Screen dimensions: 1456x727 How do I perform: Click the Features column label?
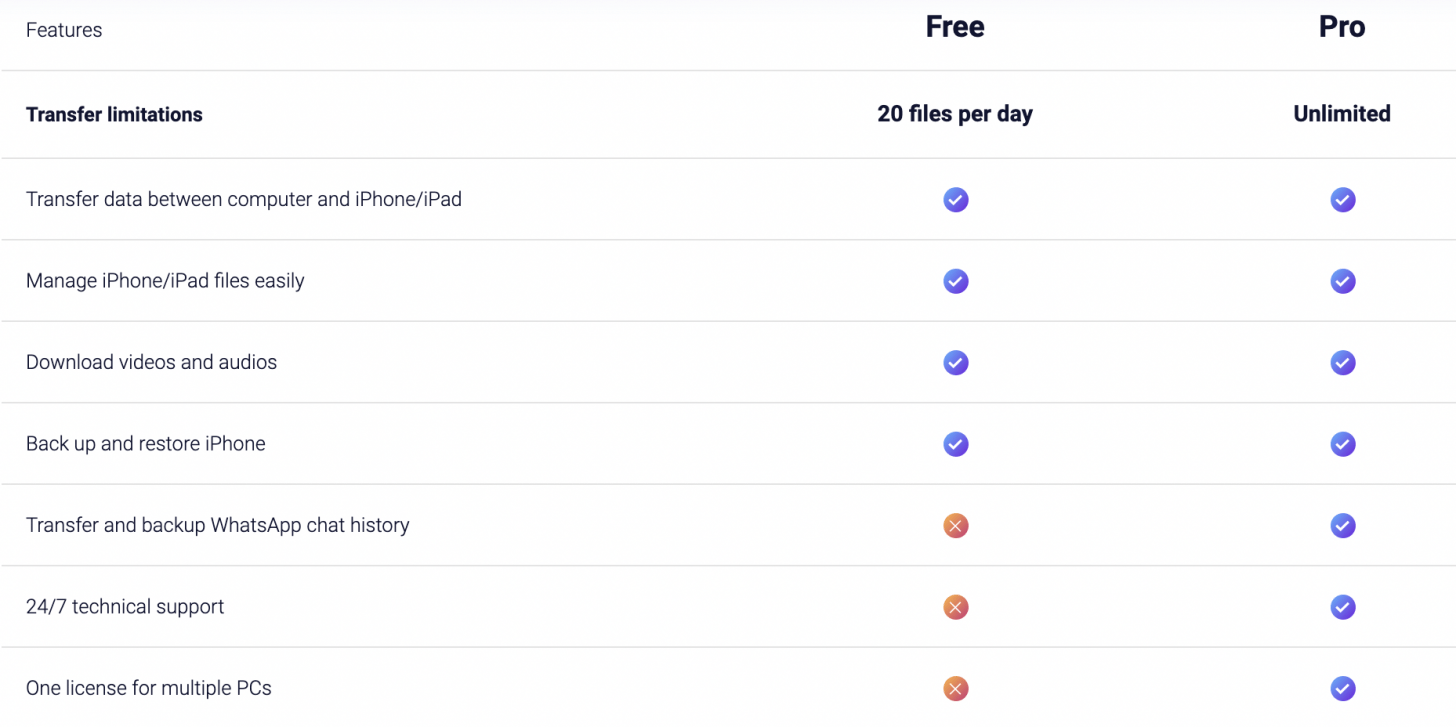pyautogui.click(x=64, y=30)
